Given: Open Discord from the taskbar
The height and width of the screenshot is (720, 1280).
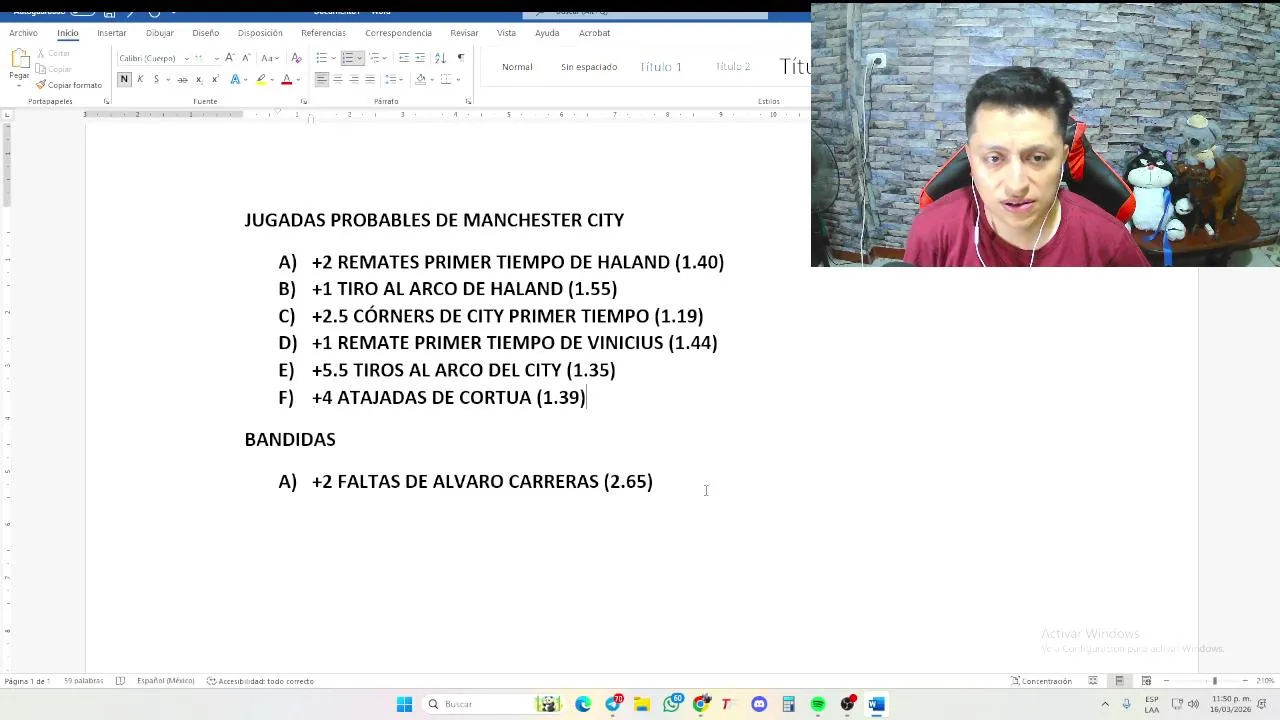Looking at the screenshot, I should 759,704.
